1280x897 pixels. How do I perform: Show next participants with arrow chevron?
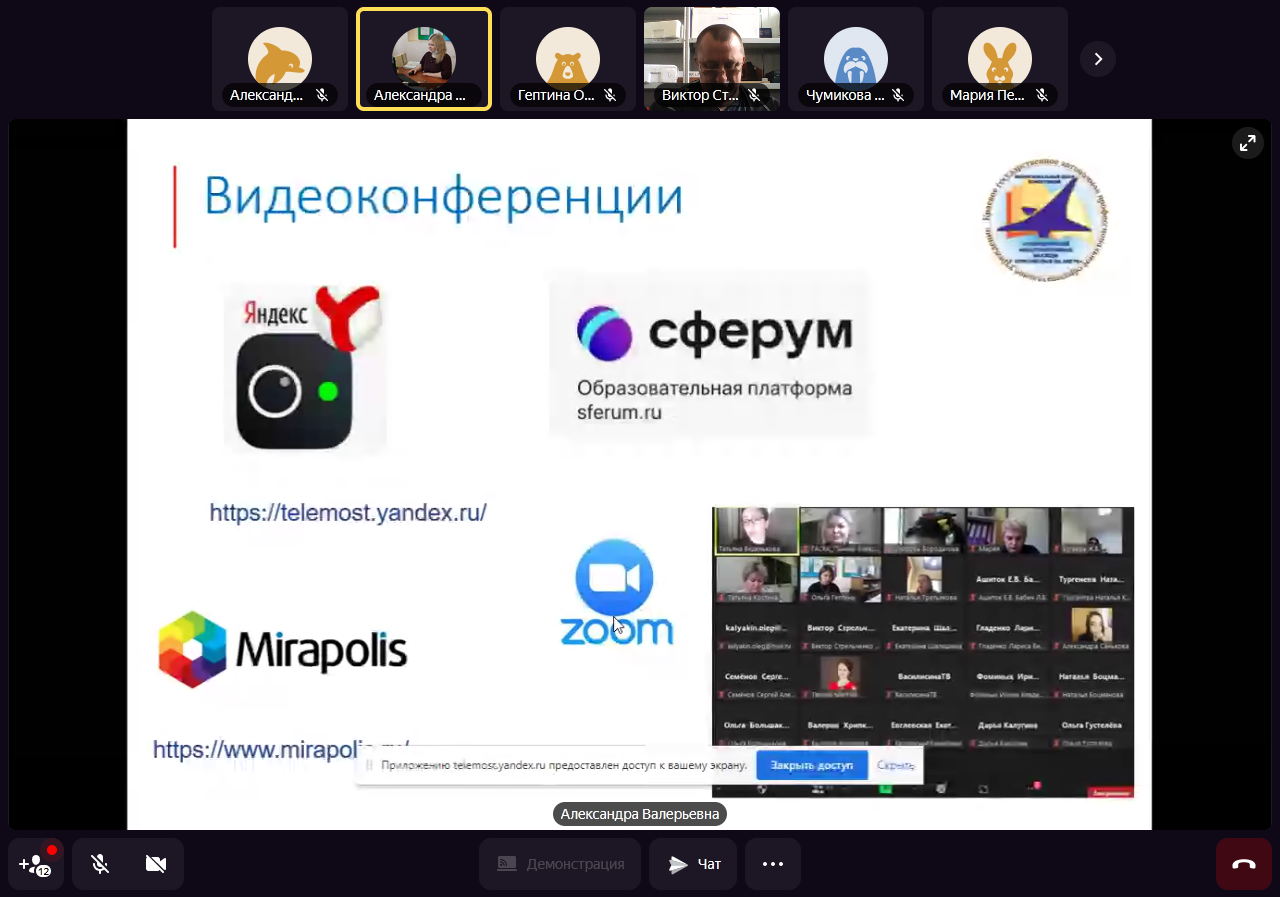pos(1098,59)
